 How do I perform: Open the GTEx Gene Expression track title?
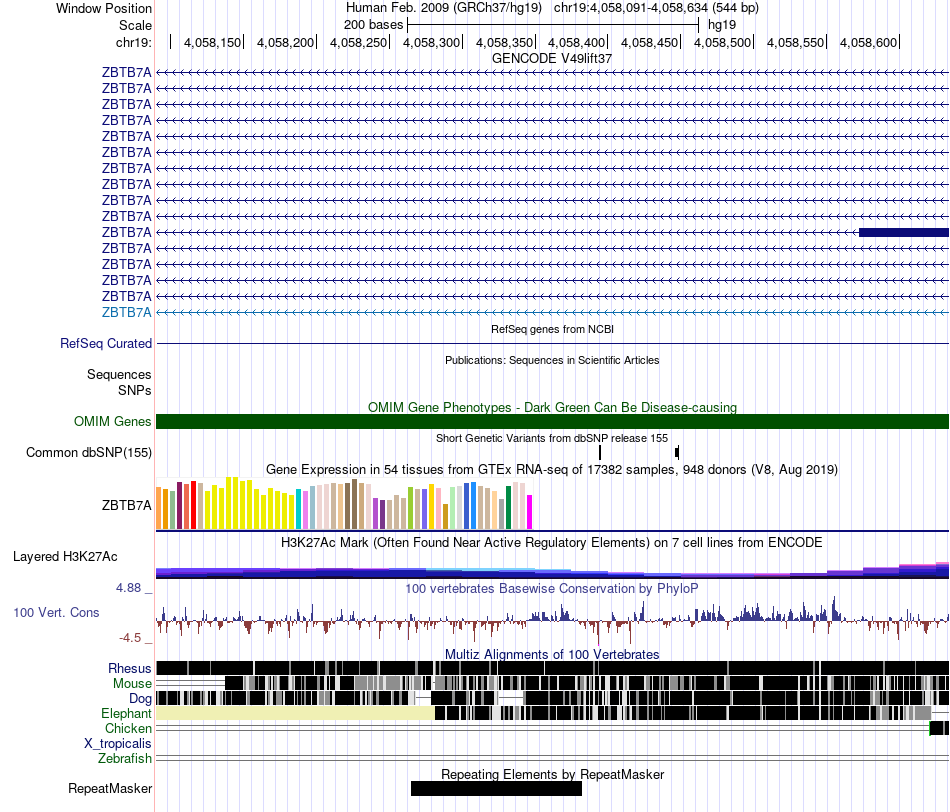pos(552,470)
